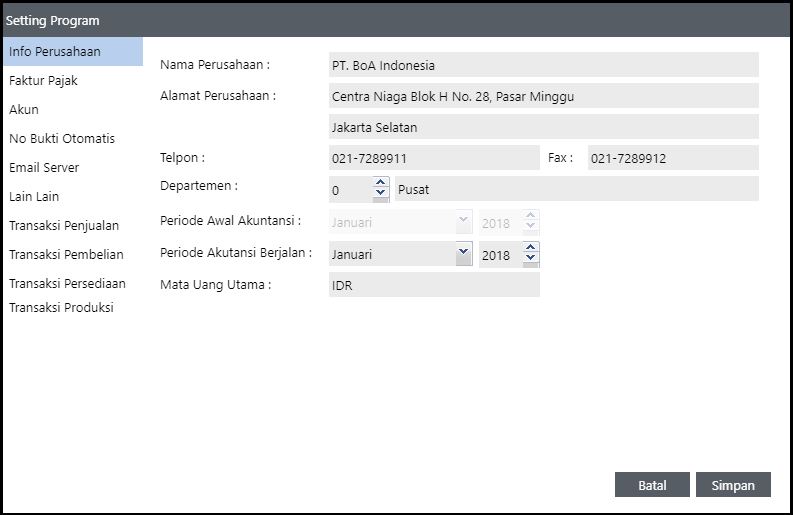This screenshot has width=793, height=515.
Task: Click the Simpan button
Action: pos(733,485)
